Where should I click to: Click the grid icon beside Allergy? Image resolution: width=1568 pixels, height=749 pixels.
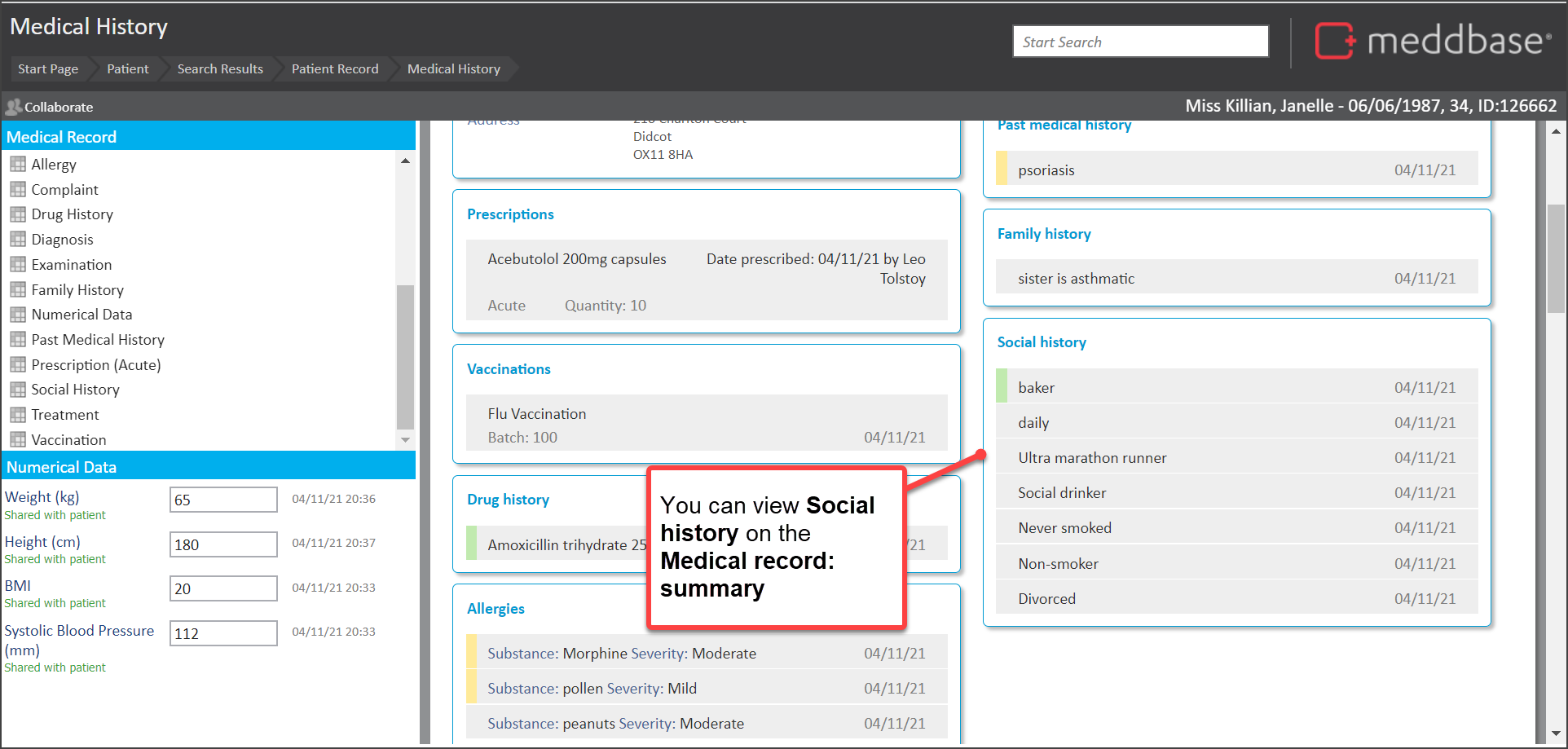click(x=18, y=164)
